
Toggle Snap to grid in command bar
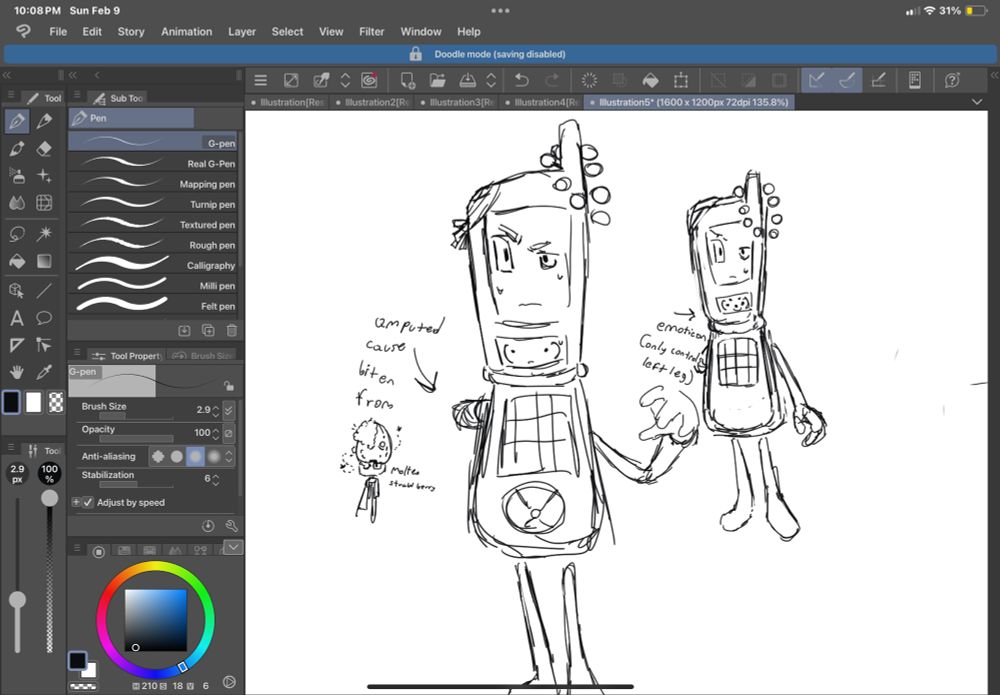tap(878, 80)
